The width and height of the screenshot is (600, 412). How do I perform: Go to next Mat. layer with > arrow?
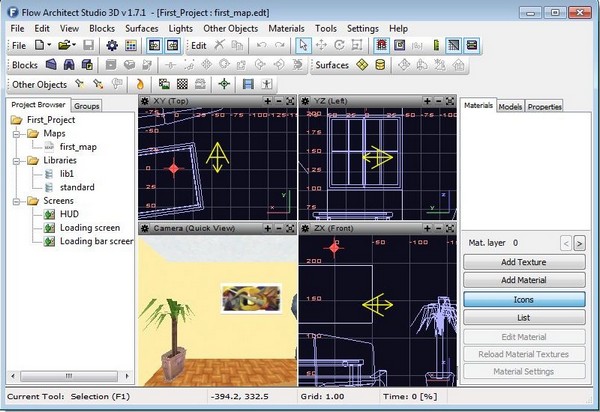click(x=579, y=243)
